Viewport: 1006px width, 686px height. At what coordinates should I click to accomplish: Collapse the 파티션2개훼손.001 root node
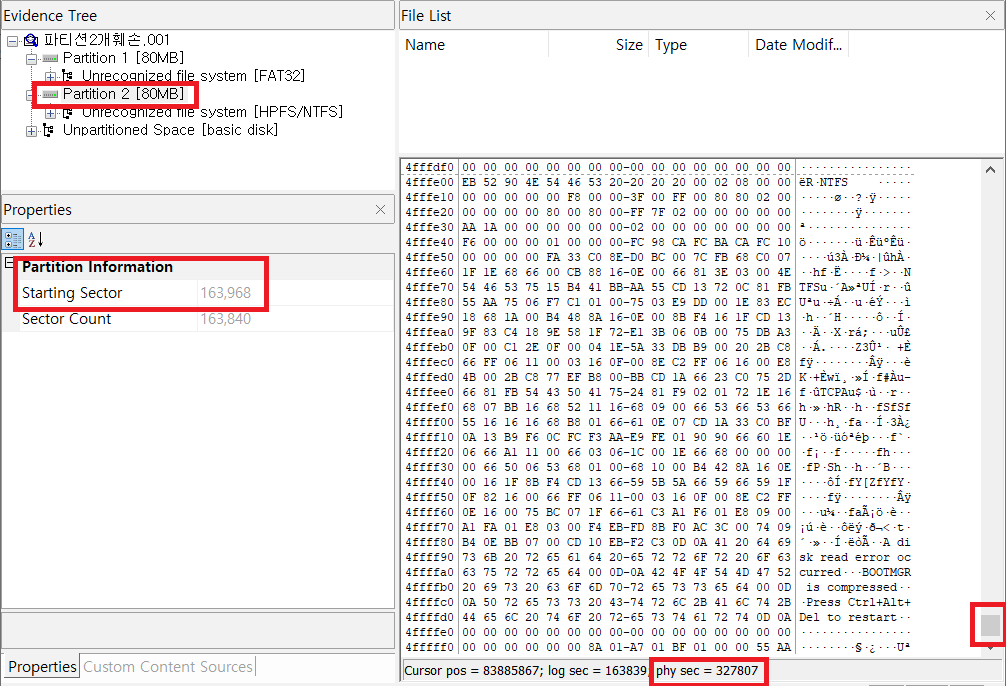tap(12, 40)
